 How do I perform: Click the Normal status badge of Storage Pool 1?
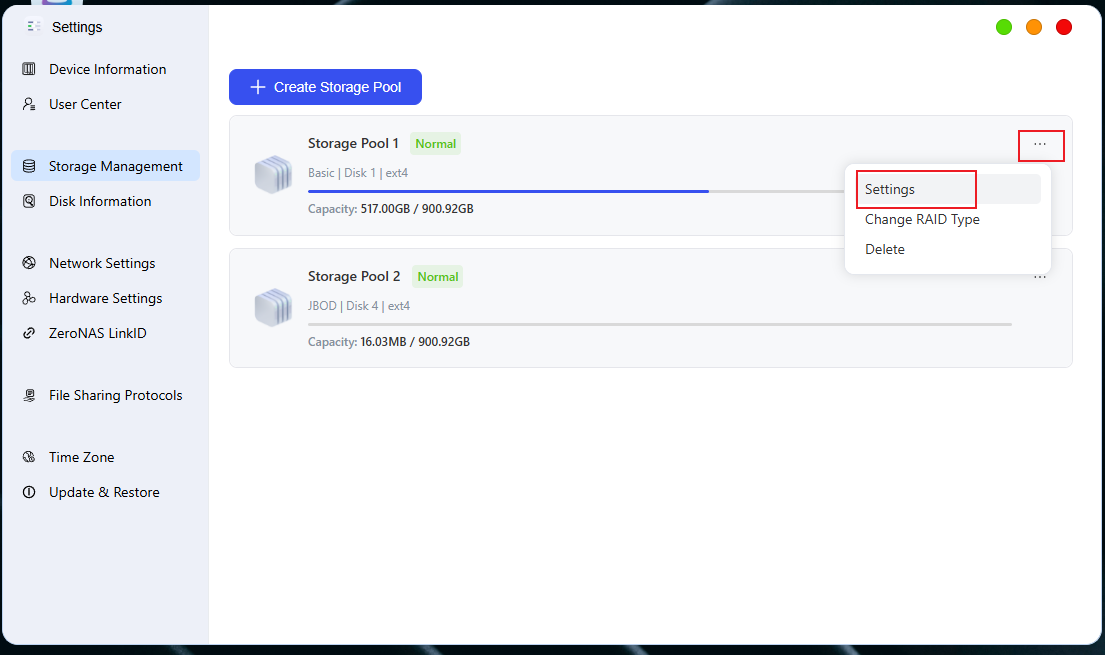coord(436,144)
